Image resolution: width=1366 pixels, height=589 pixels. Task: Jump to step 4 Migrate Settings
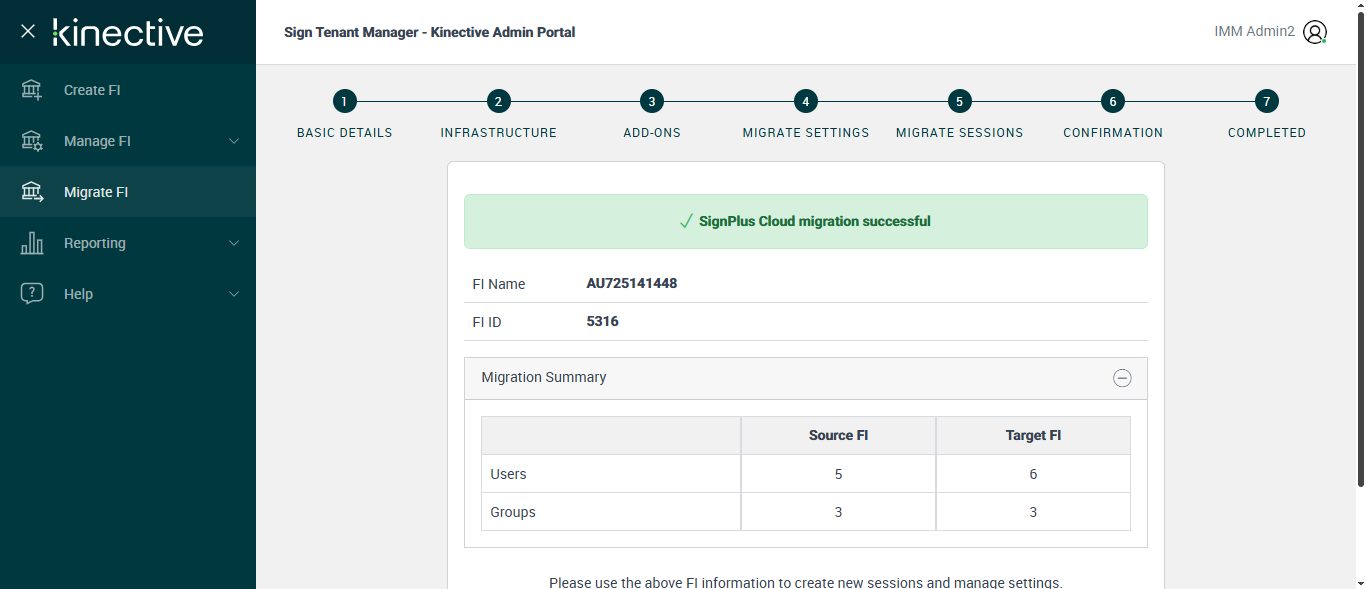pos(806,101)
